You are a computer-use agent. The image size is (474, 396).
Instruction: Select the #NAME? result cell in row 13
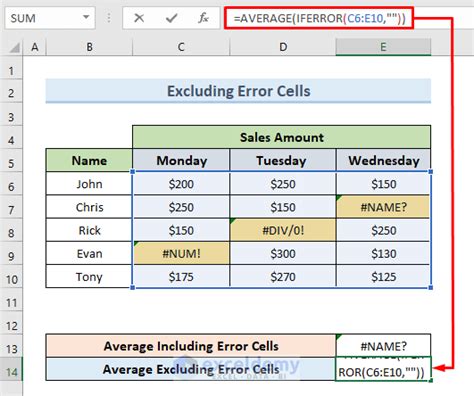pos(383,346)
